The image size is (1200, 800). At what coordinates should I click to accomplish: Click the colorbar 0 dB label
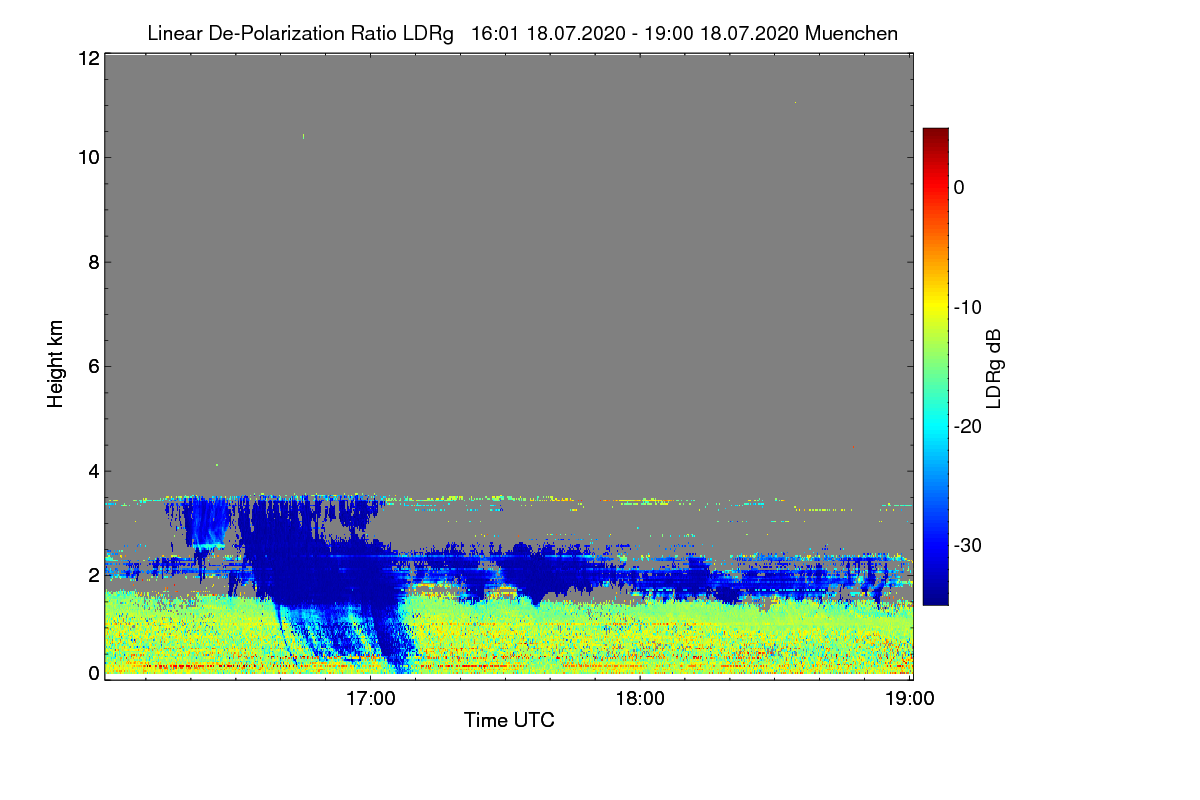[959, 187]
